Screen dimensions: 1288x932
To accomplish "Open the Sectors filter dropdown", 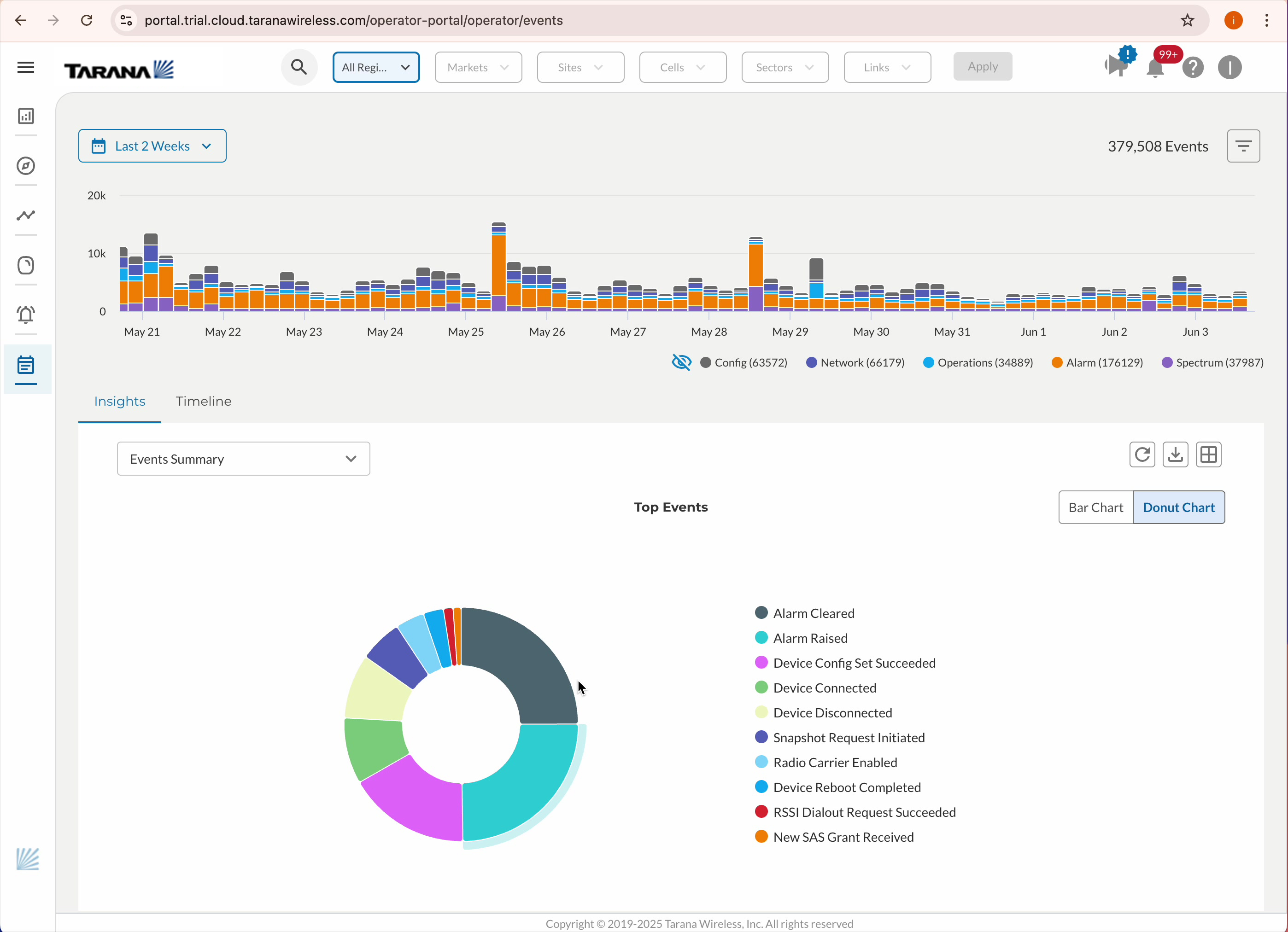I will (x=785, y=67).
